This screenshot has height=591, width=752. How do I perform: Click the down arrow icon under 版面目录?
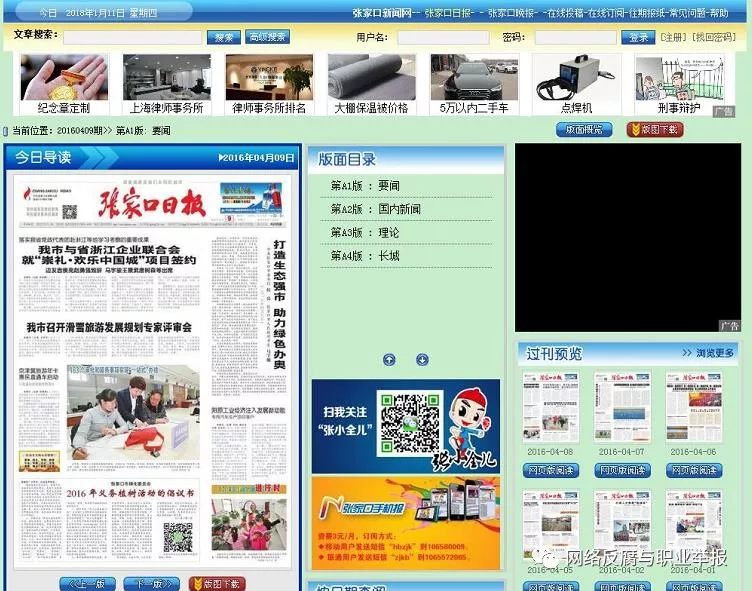coord(422,359)
